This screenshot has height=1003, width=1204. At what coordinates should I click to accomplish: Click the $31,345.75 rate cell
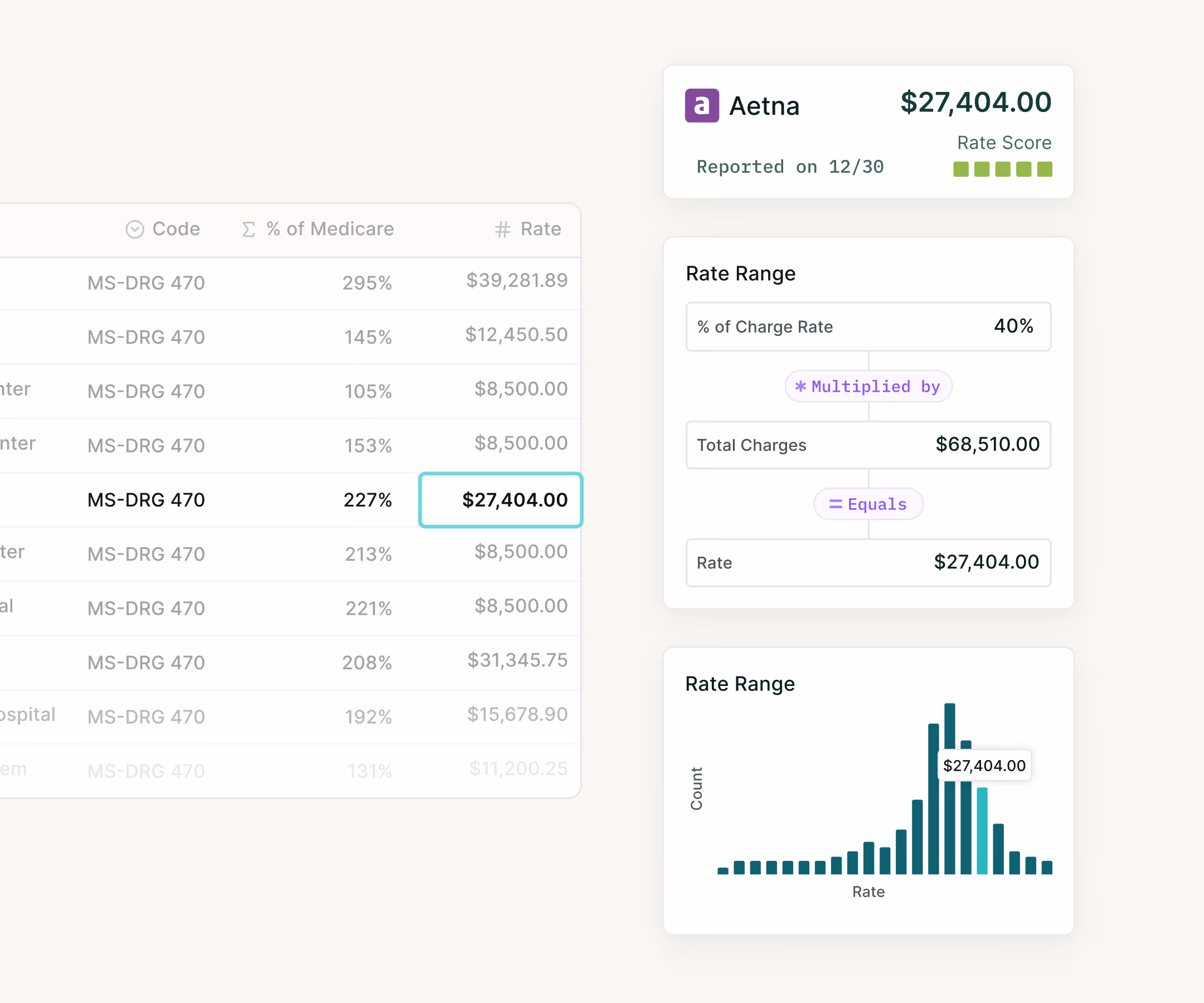(517, 660)
